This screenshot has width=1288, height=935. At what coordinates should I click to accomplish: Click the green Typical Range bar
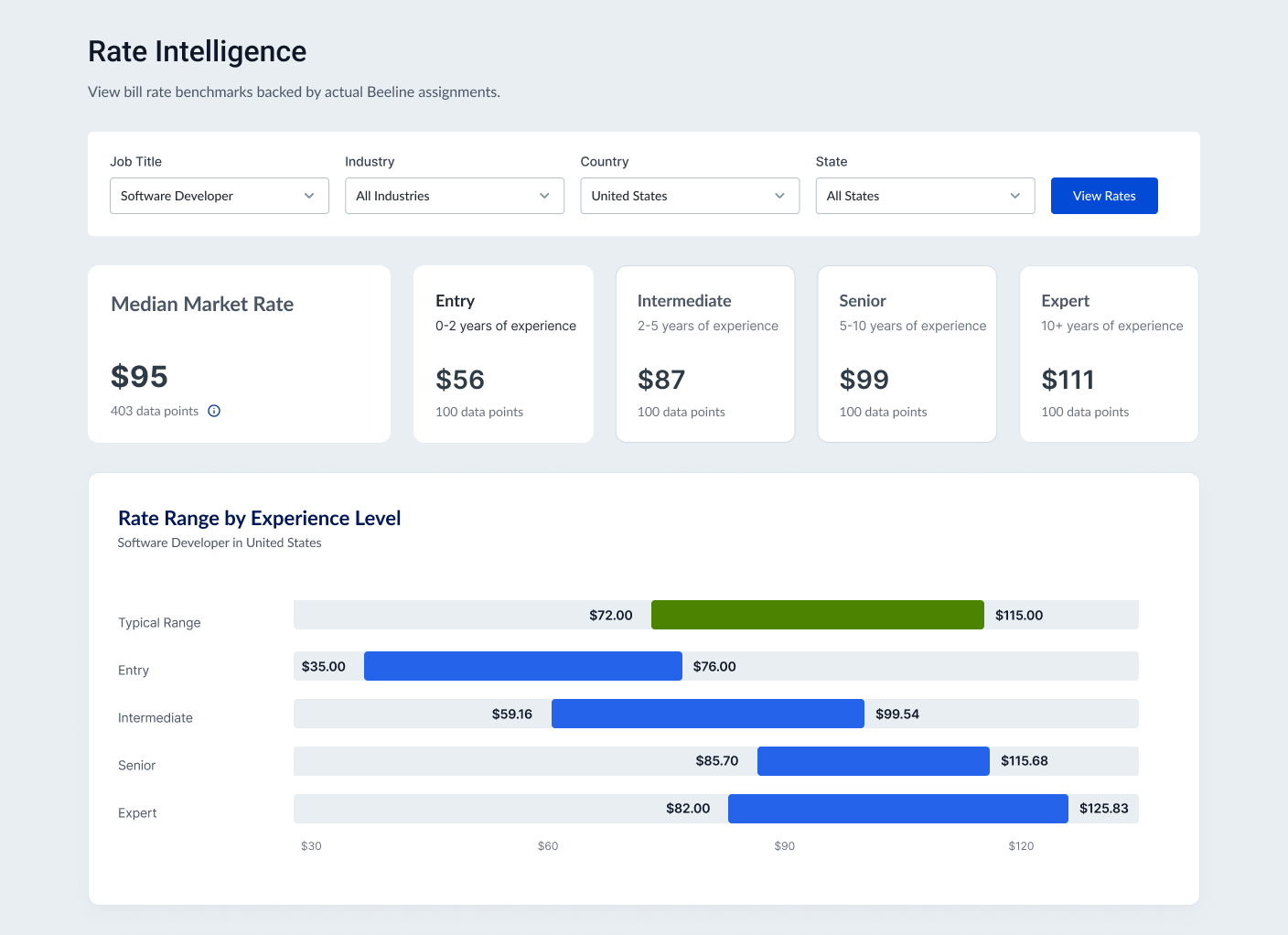pyautogui.click(x=818, y=615)
